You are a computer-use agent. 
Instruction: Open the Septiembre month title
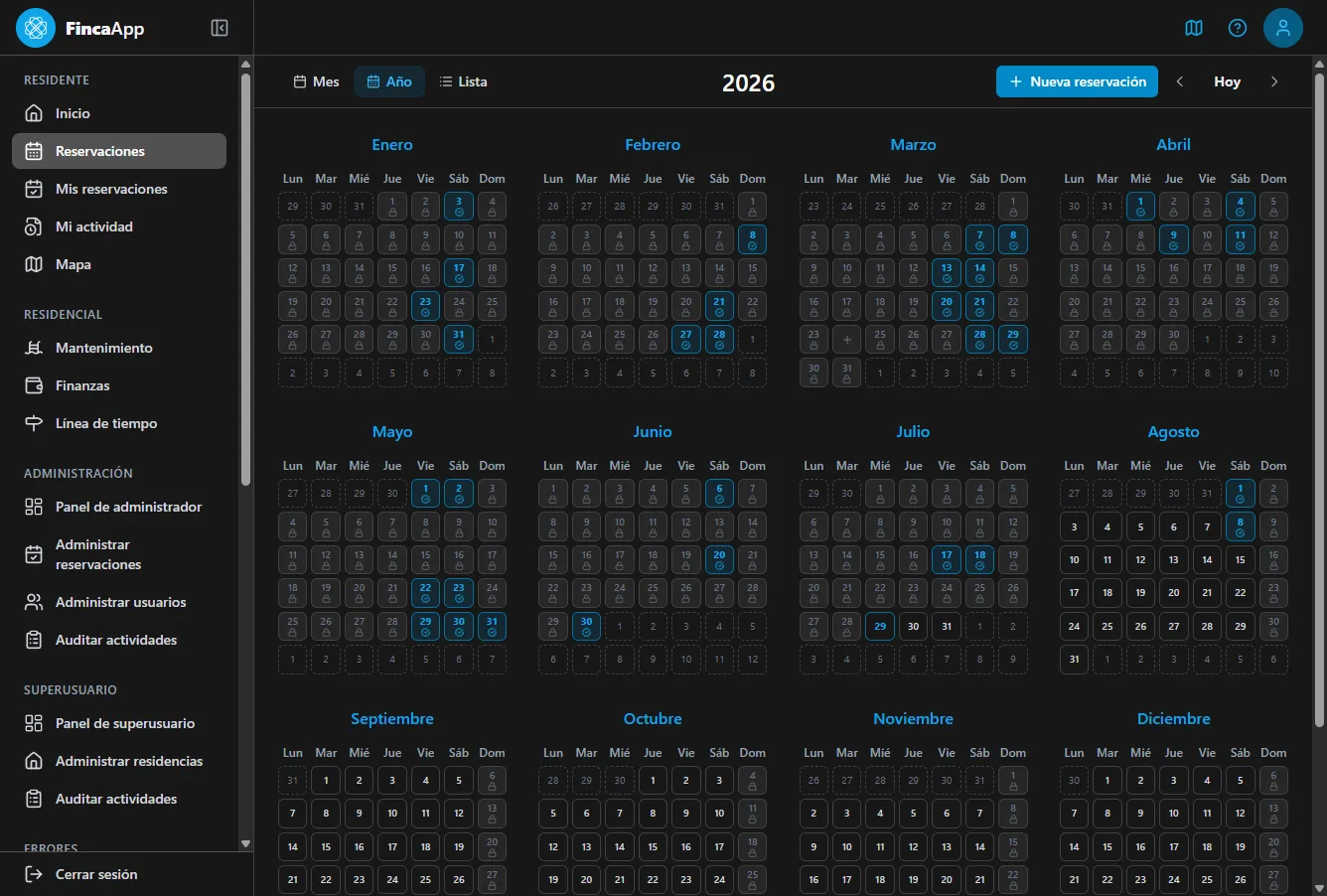pos(392,718)
